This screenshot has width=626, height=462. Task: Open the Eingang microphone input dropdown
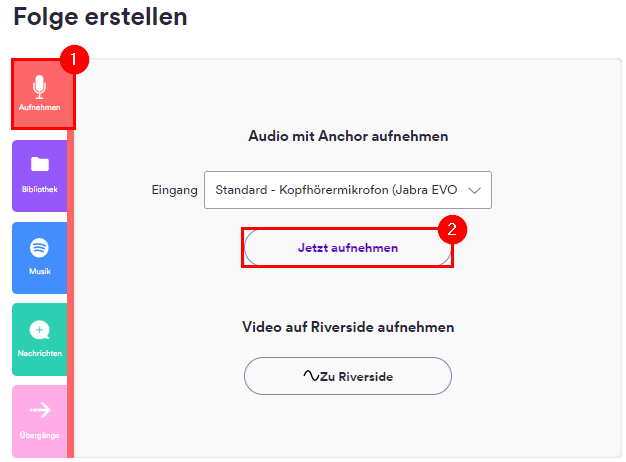(x=335, y=189)
